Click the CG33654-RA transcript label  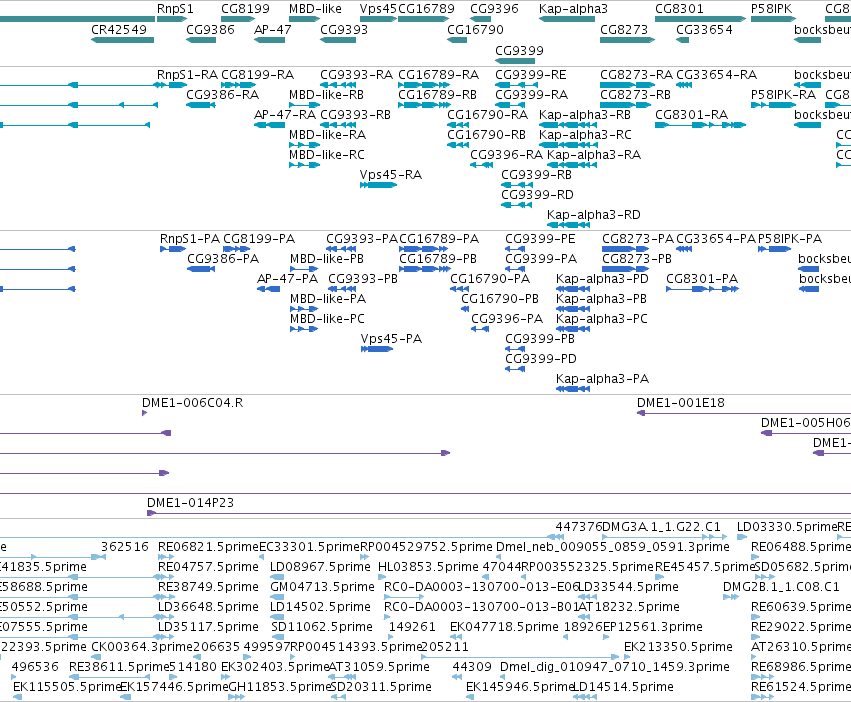coord(716,74)
